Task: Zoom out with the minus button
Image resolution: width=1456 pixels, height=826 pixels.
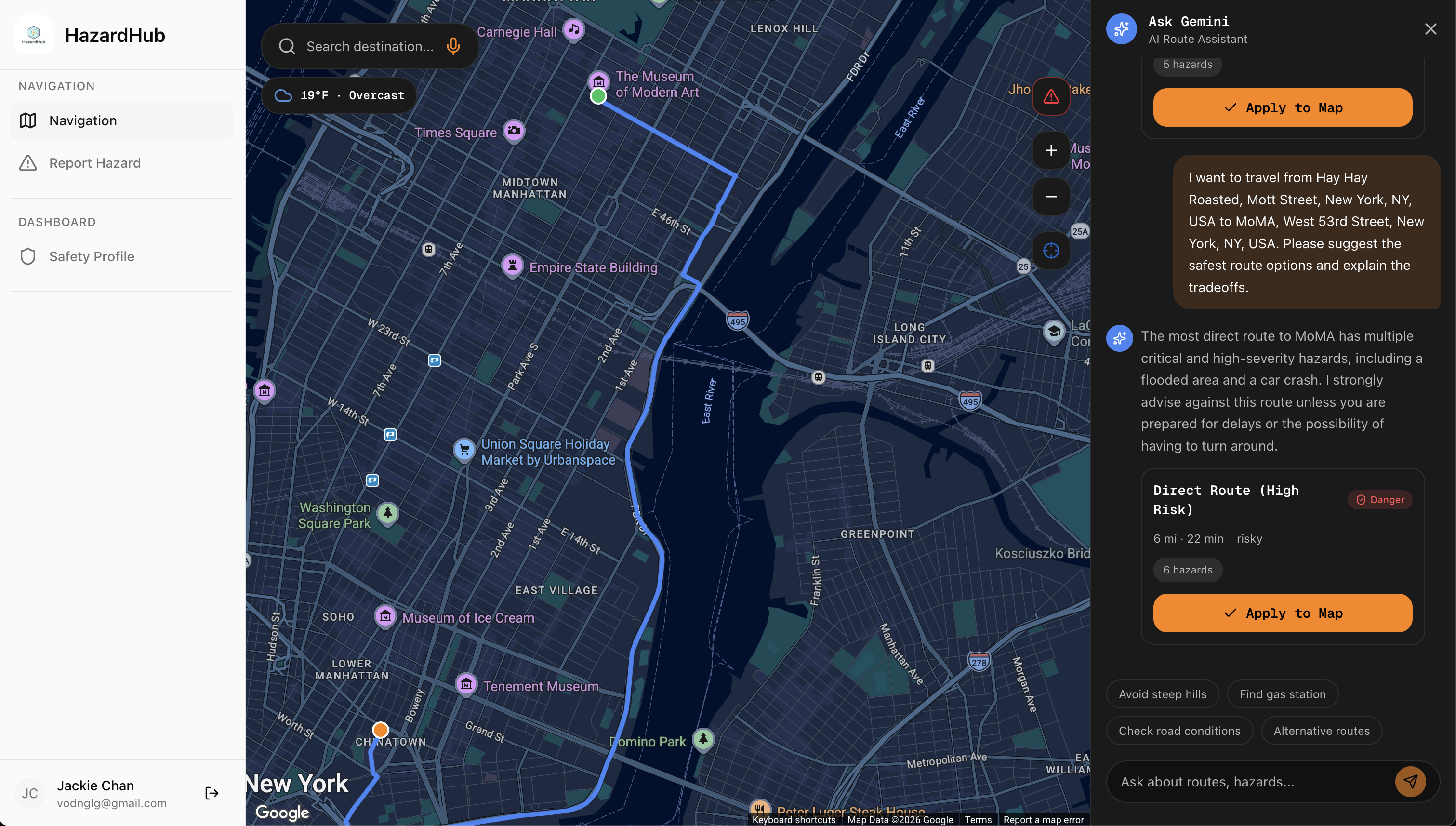Action: (x=1050, y=197)
